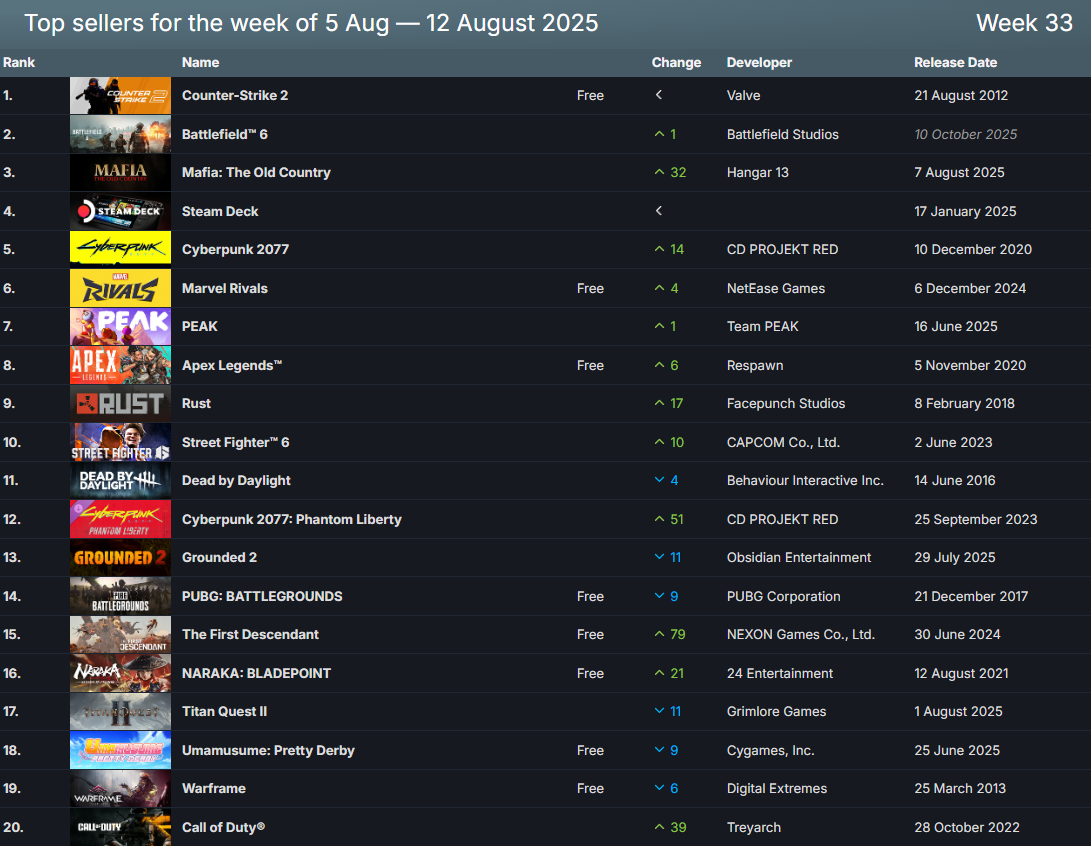Click the 'Top sellers for the week' heading
This screenshot has width=1091, height=846.
click(x=311, y=23)
